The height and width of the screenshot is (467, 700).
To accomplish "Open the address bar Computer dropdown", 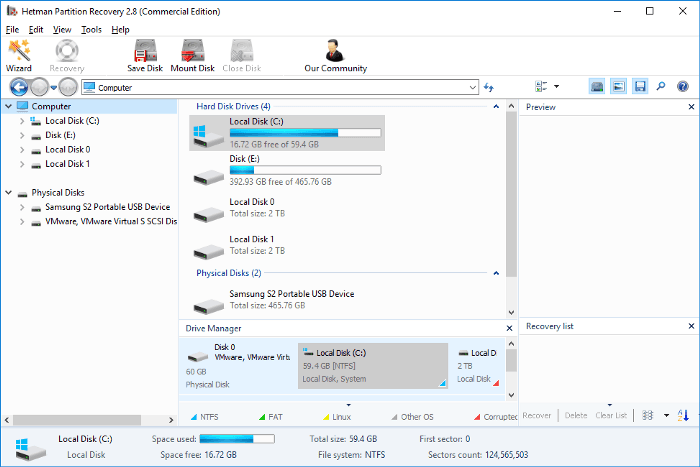I will click(x=473, y=88).
